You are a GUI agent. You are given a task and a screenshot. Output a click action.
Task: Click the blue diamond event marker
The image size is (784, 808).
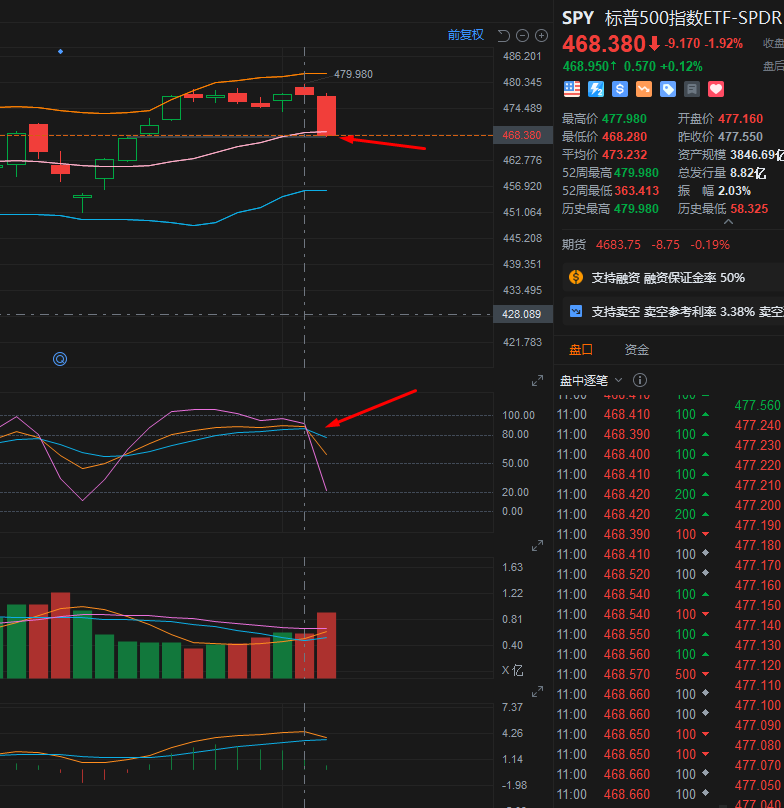click(60, 52)
